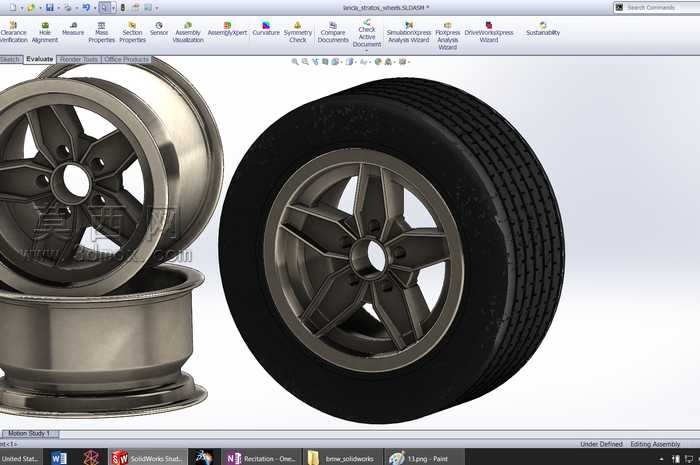Launch the Hole Alignment tool
The width and height of the screenshot is (700, 465).
click(x=45, y=32)
